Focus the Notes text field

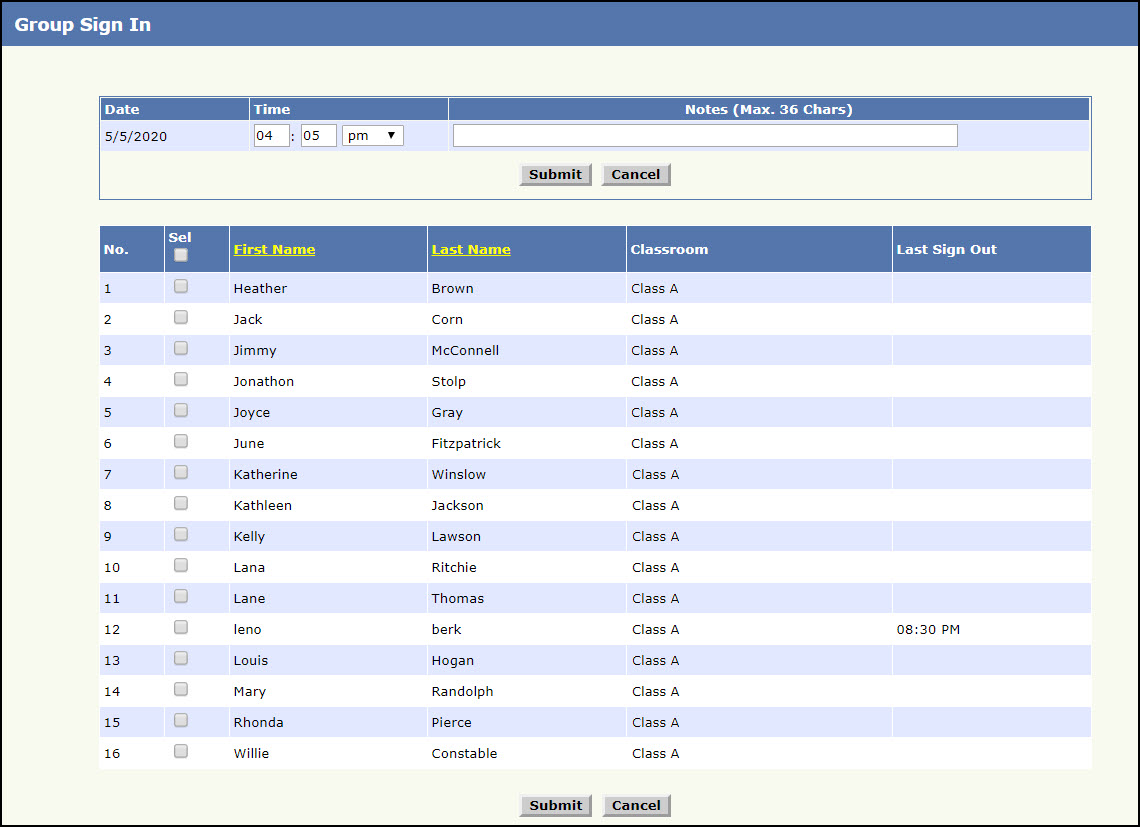(x=705, y=135)
